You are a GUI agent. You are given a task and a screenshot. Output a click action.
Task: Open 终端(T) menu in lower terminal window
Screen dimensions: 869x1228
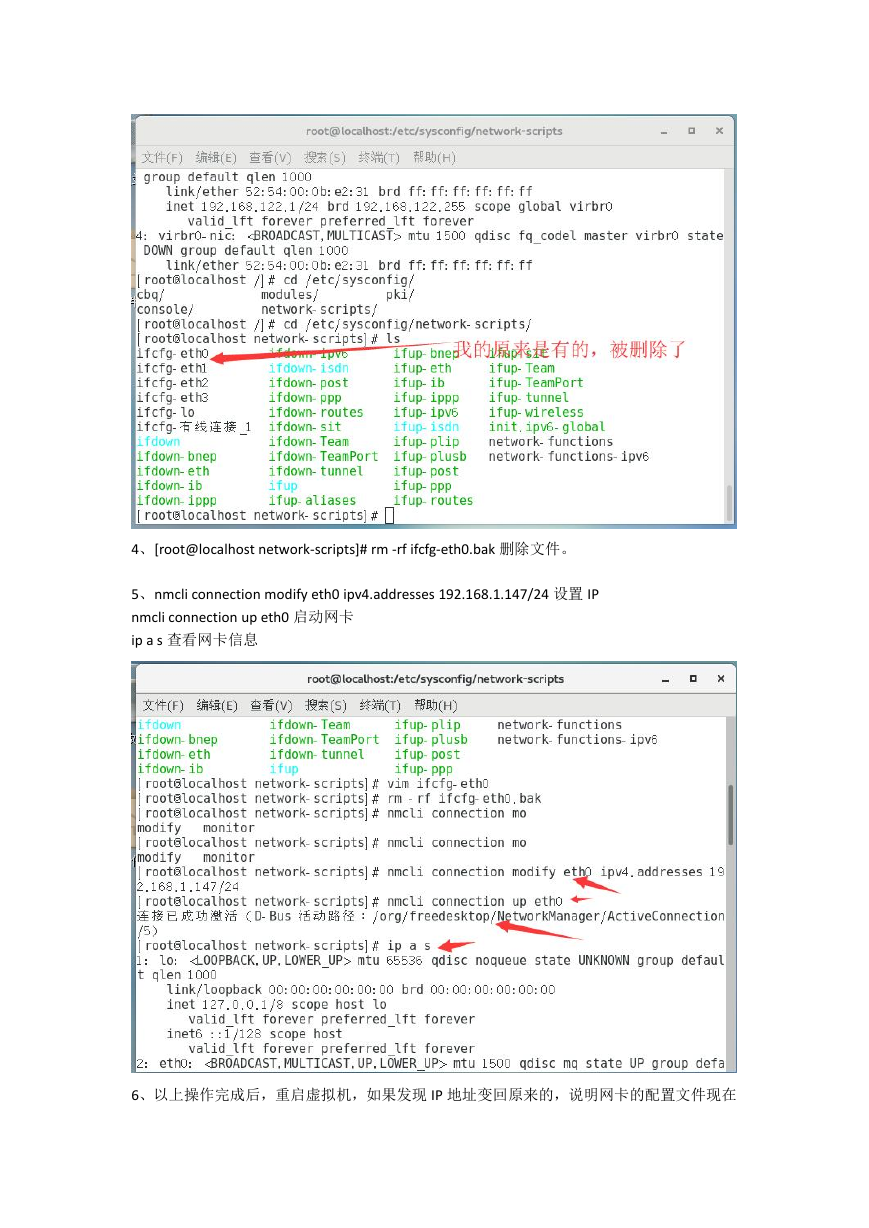(x=380, y=705)
